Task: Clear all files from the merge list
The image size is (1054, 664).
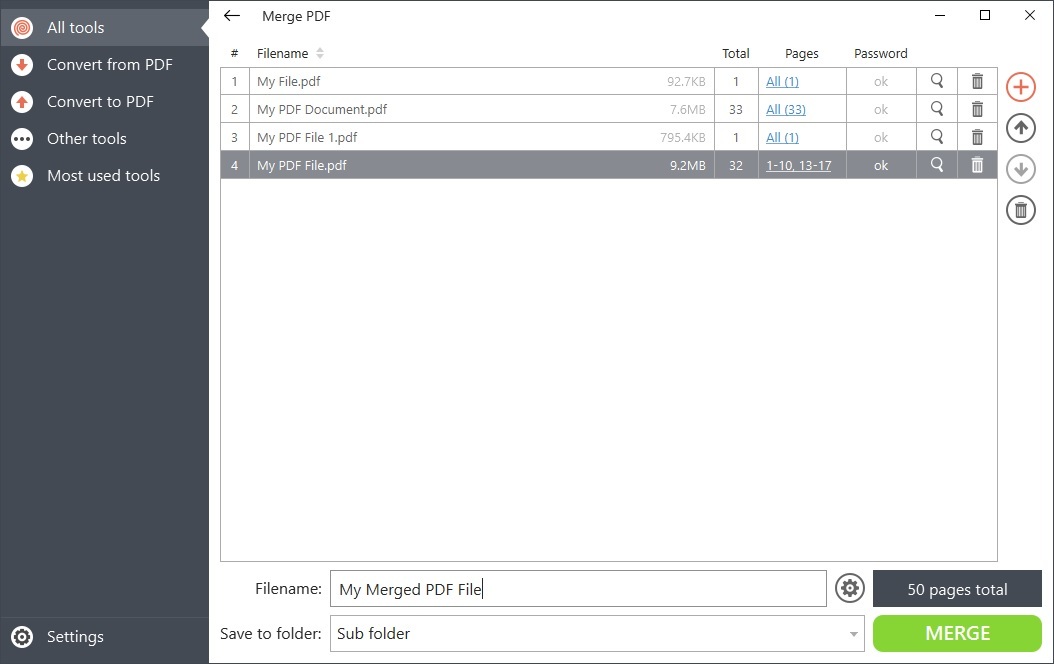Action: pos(1020,210)
